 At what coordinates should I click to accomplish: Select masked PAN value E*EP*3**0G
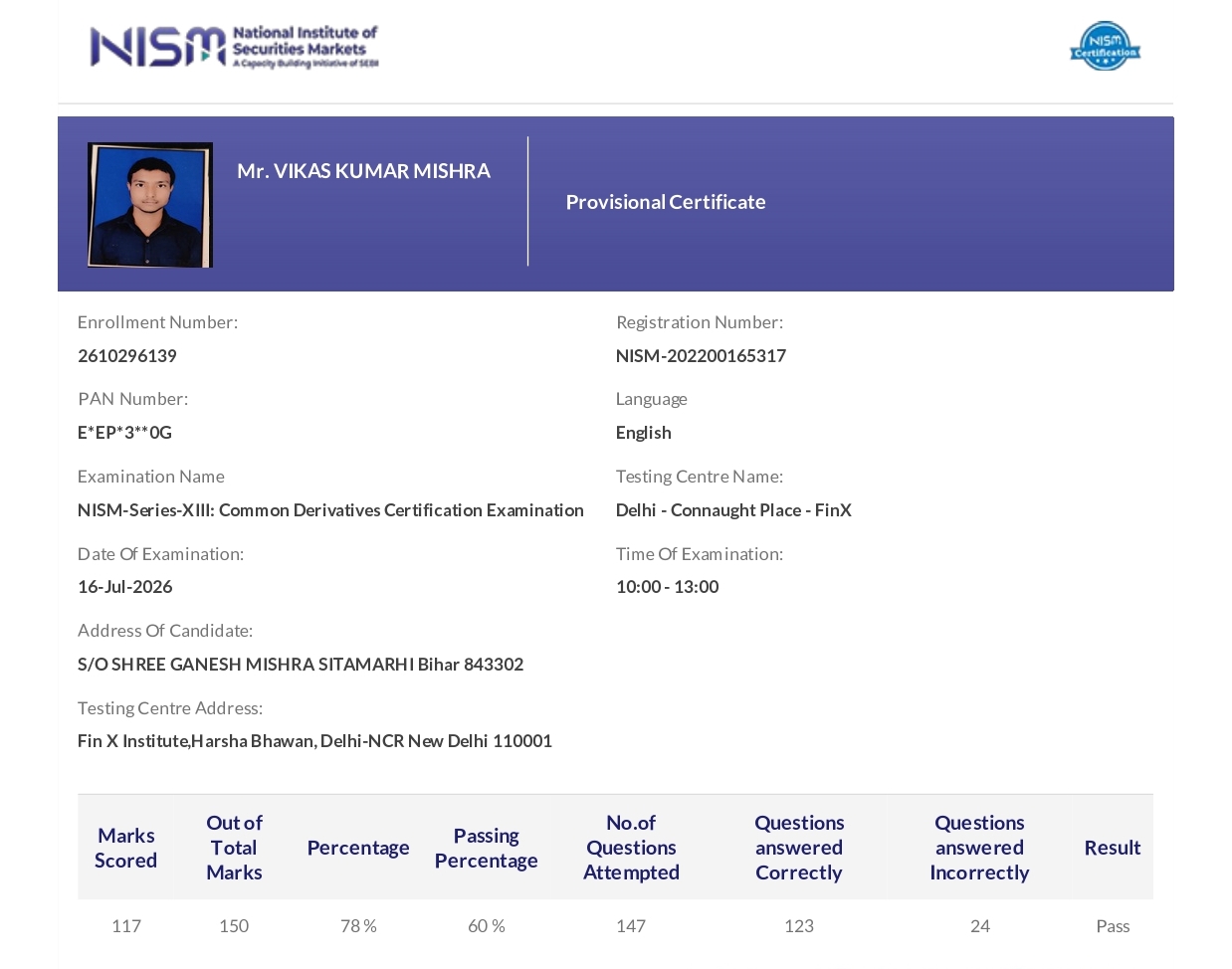point(124,433)
